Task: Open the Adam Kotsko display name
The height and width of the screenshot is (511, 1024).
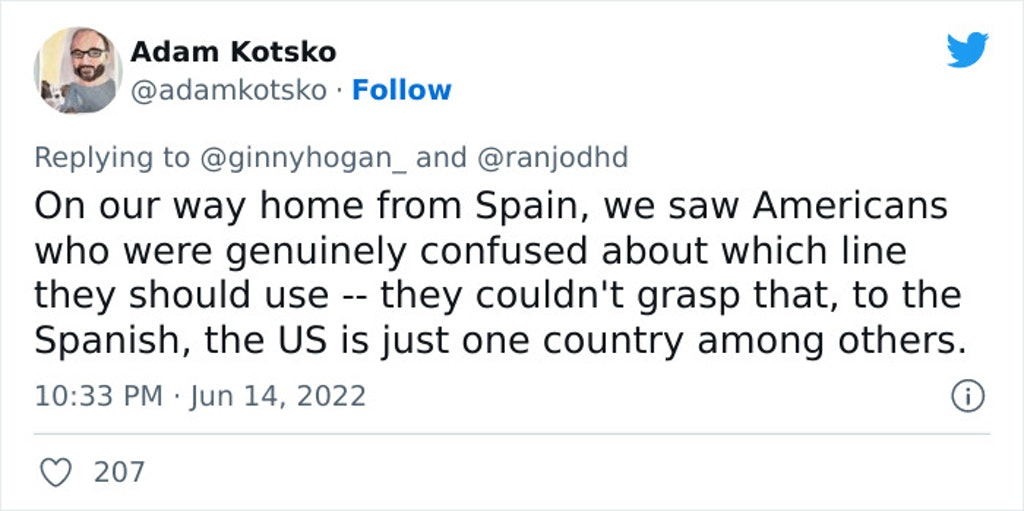Action: tap(233, 52)
